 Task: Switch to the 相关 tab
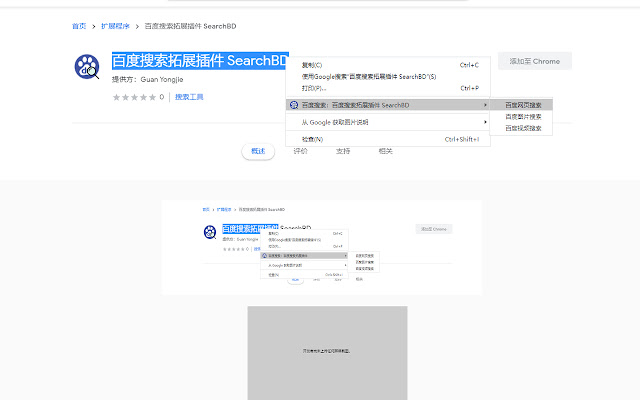click(x=385, y=151)
